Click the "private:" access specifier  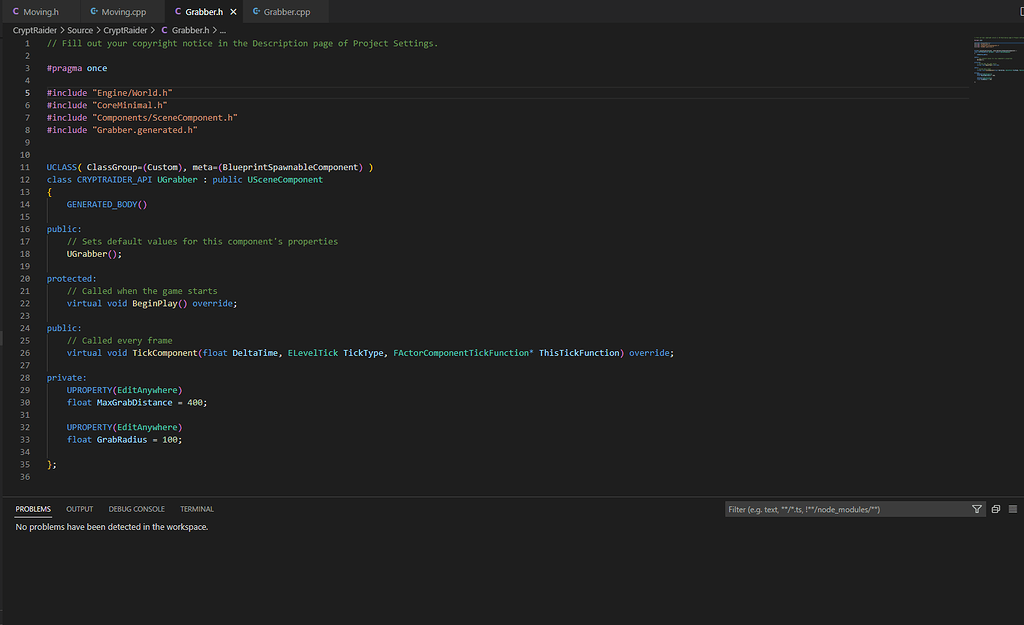[66, 378]
